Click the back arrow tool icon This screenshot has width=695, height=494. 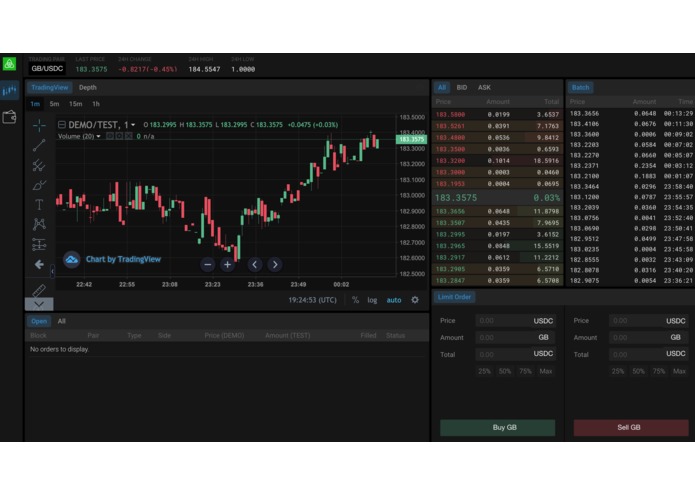pos(39,265)
